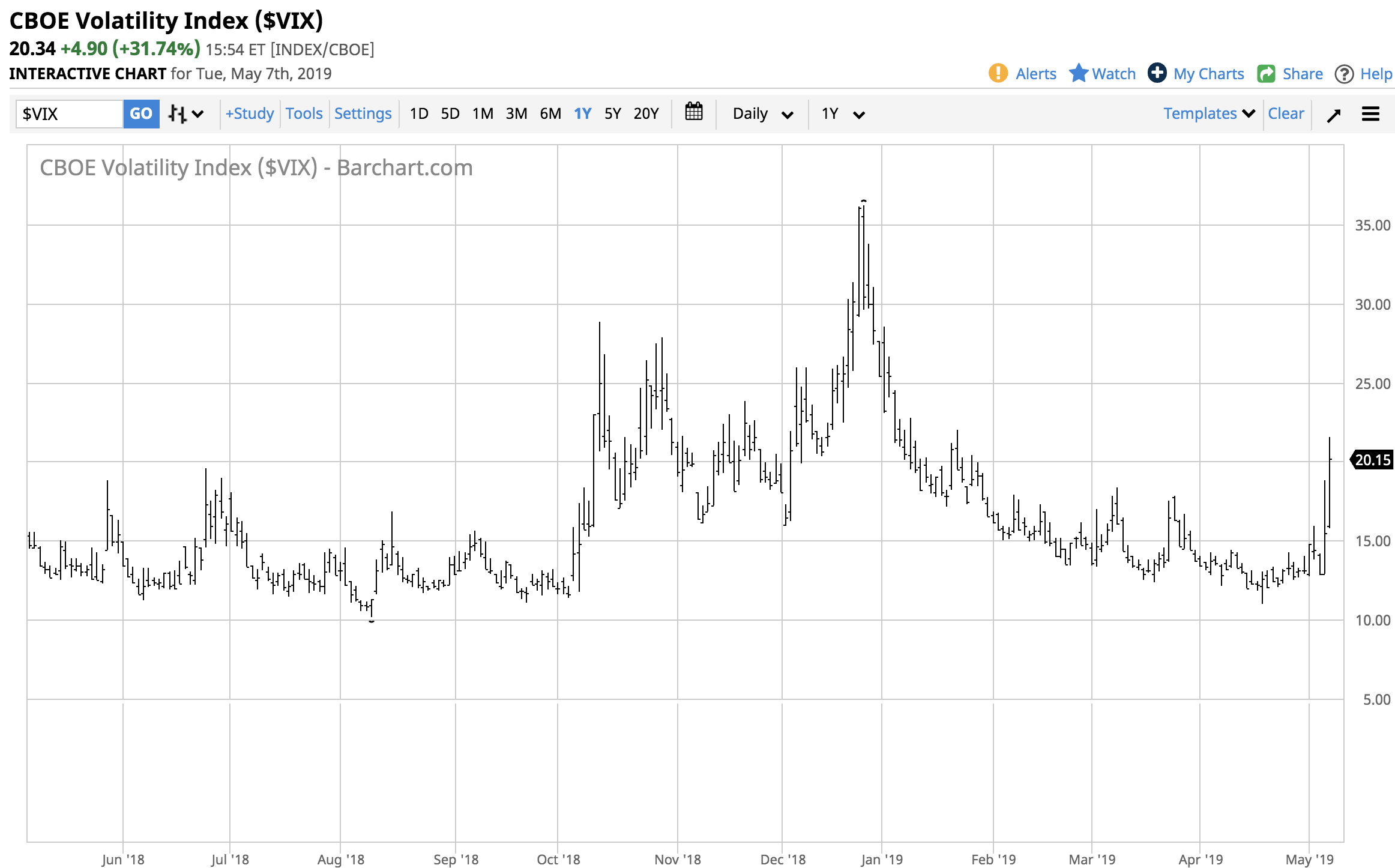Open the chart Settings menu
The height and width of the screenshot is (868, 1395).
click(363, 113)
